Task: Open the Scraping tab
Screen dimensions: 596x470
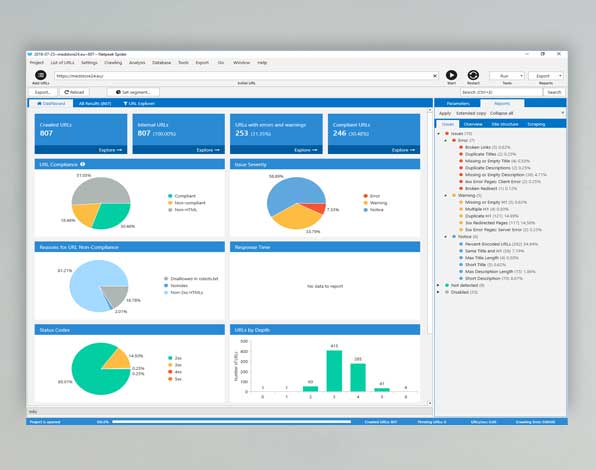Action: point(536,124)
